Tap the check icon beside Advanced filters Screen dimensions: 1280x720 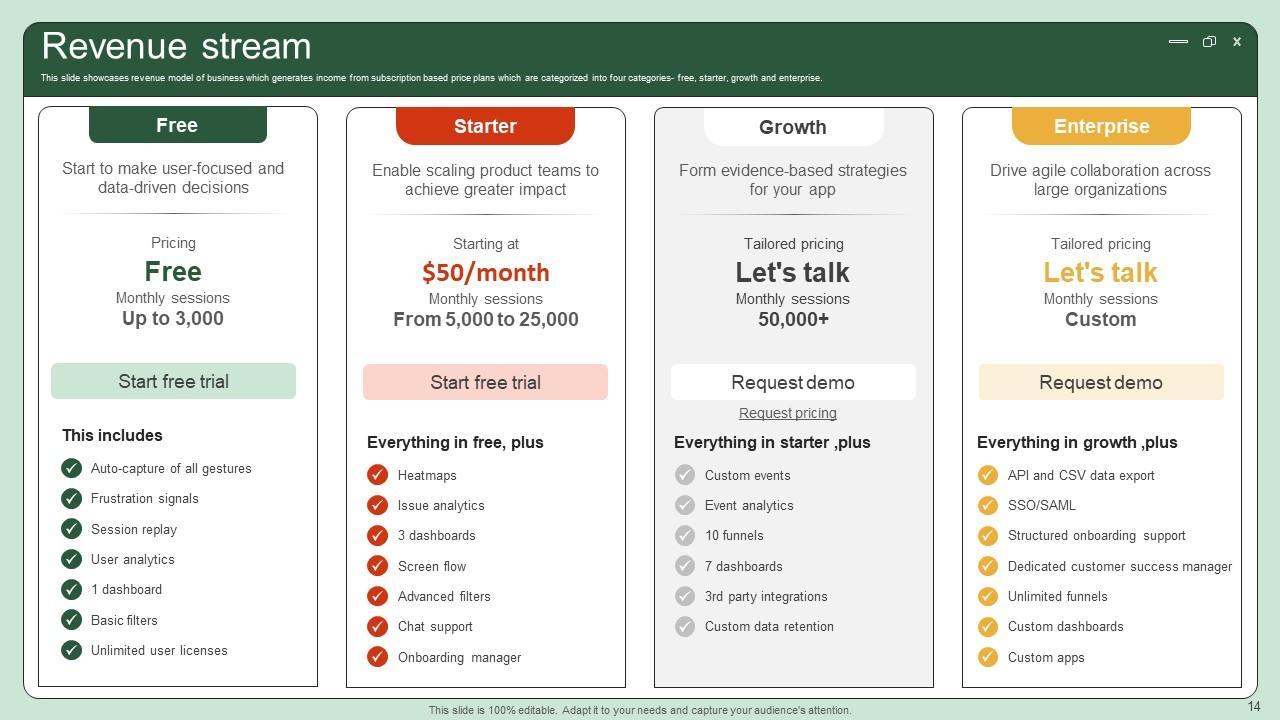377,596
